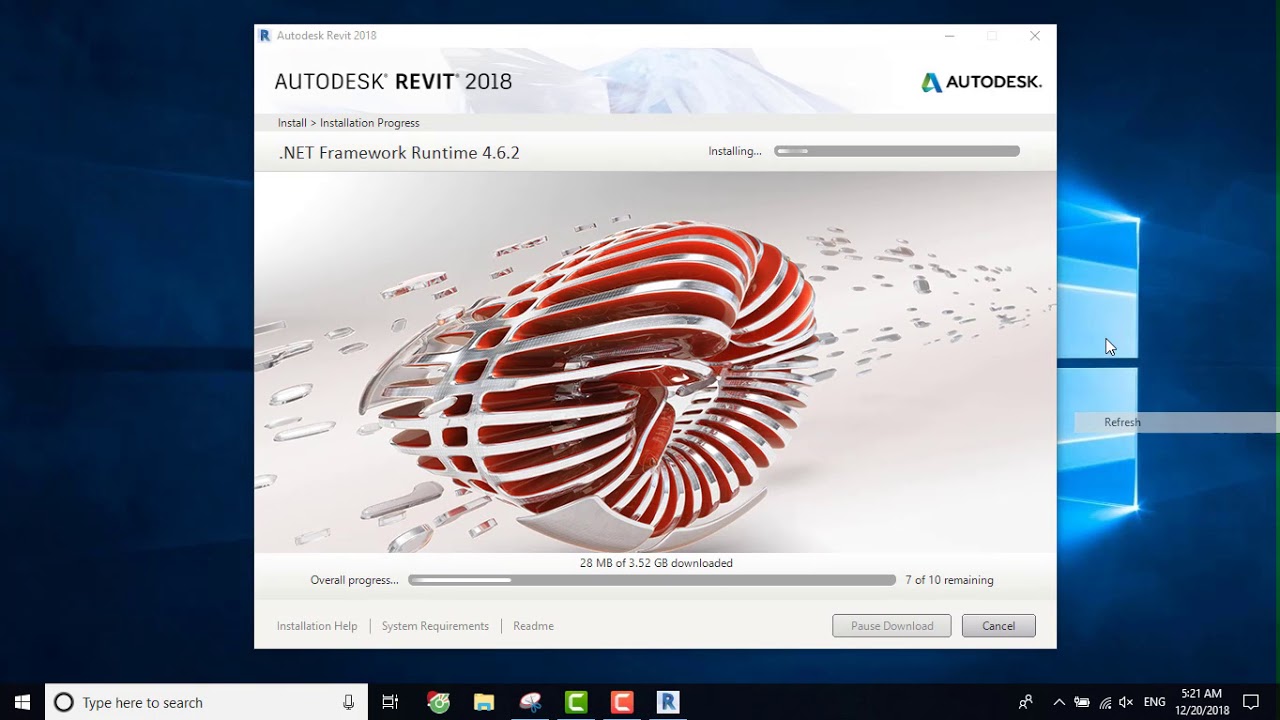Click the search box microphone icon
Viewport: 1280px width, 720px height.
pyautogui.click(x=348, y=702)
